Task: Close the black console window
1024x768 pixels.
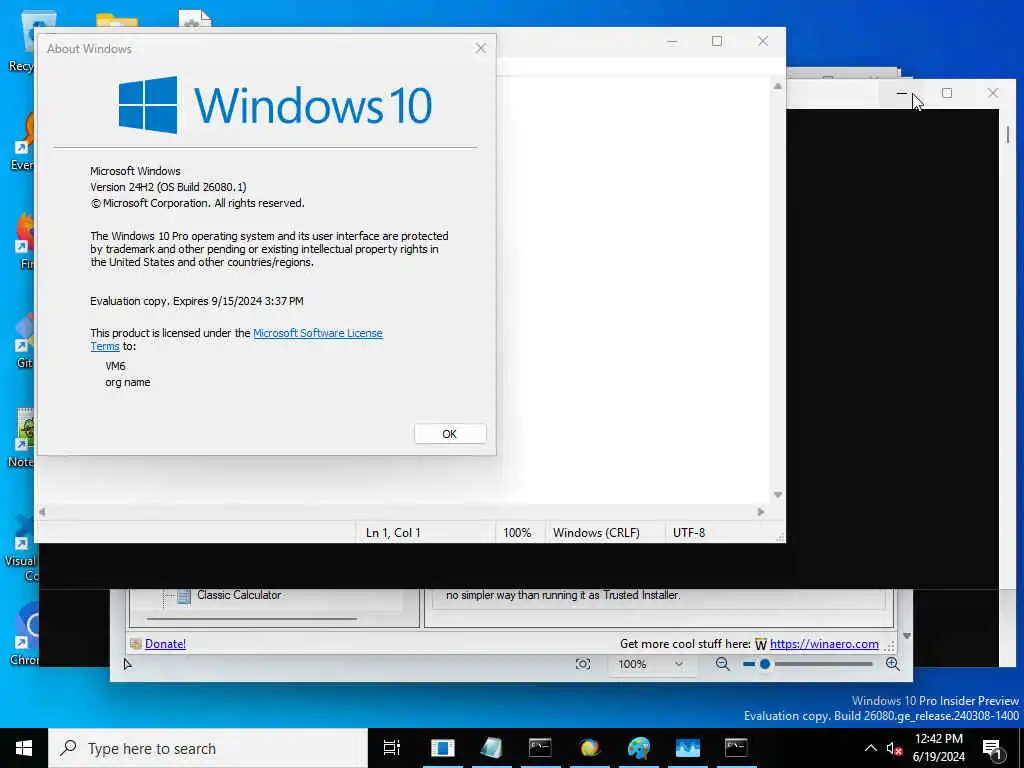Action: coord(993,93)
